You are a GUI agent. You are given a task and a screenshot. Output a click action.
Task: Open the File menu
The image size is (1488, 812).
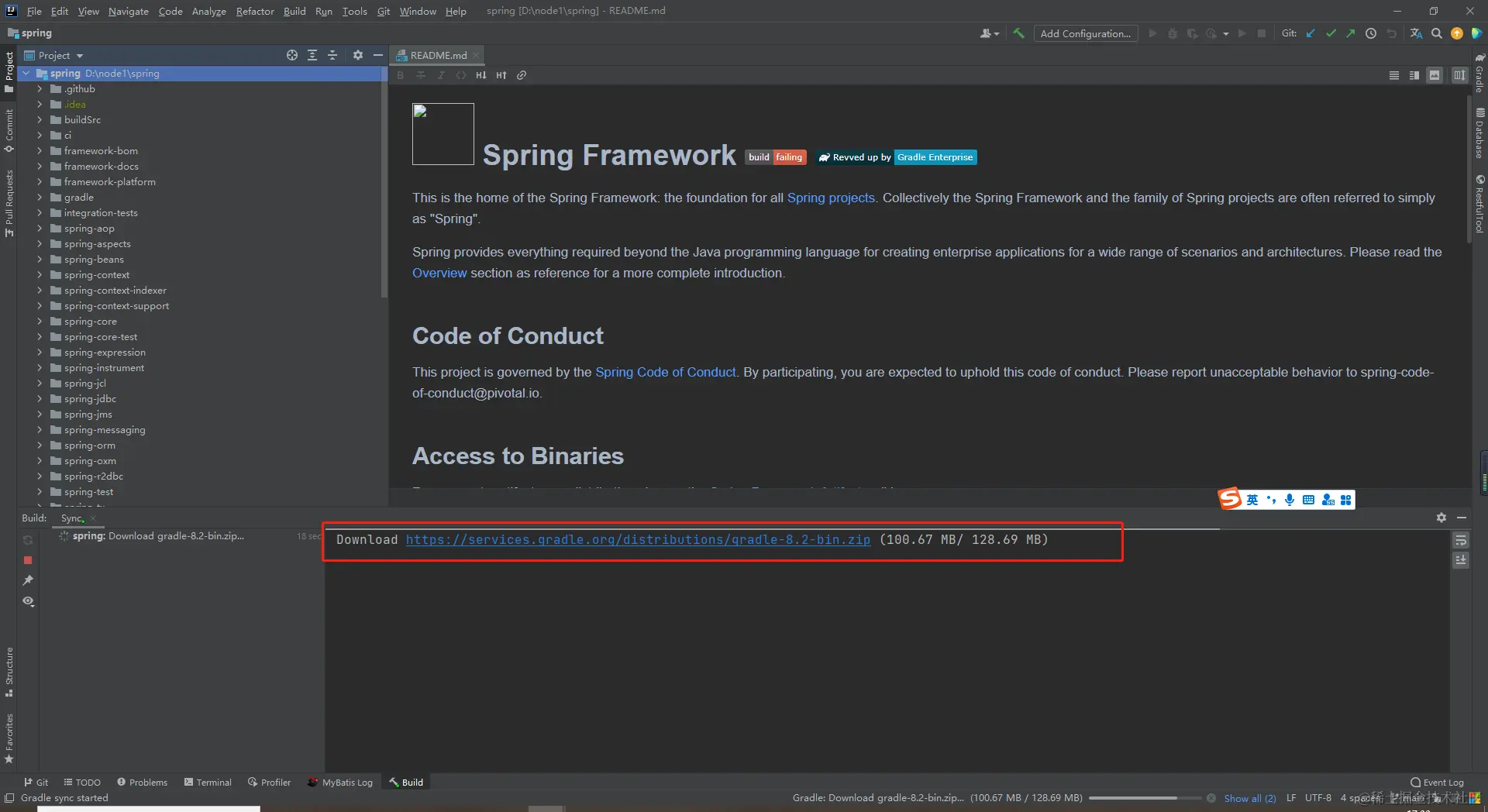coord(34,11)
